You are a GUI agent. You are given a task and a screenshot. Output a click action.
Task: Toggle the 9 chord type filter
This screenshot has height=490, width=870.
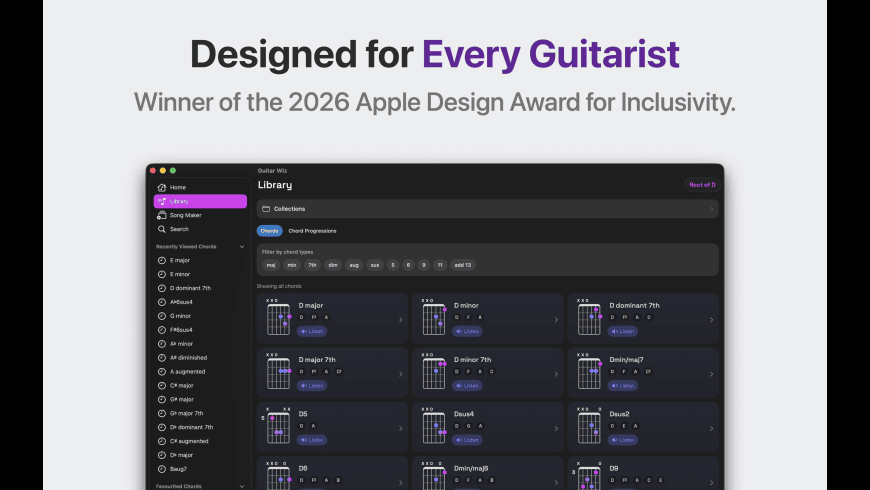(423, 265)
